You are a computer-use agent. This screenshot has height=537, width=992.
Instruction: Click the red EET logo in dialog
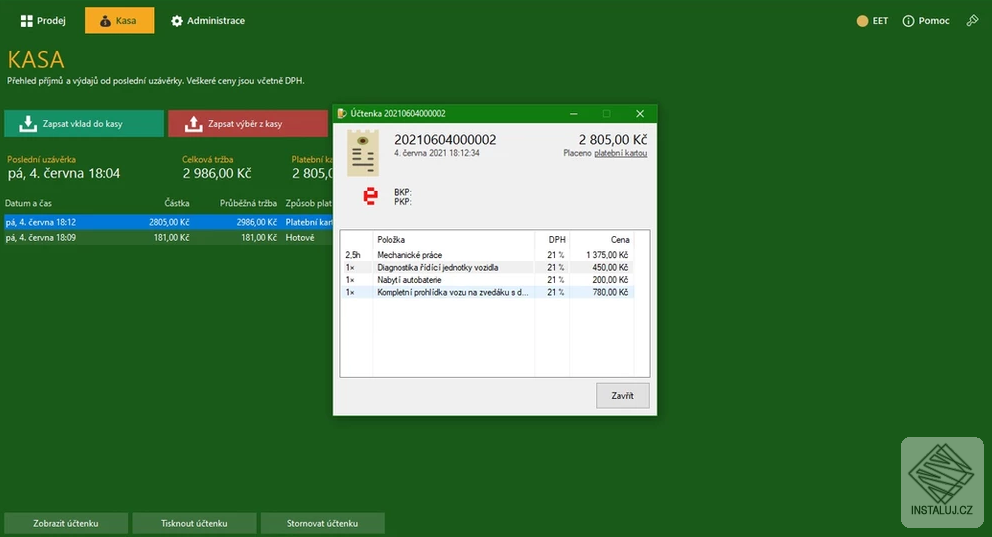point(371,196)
